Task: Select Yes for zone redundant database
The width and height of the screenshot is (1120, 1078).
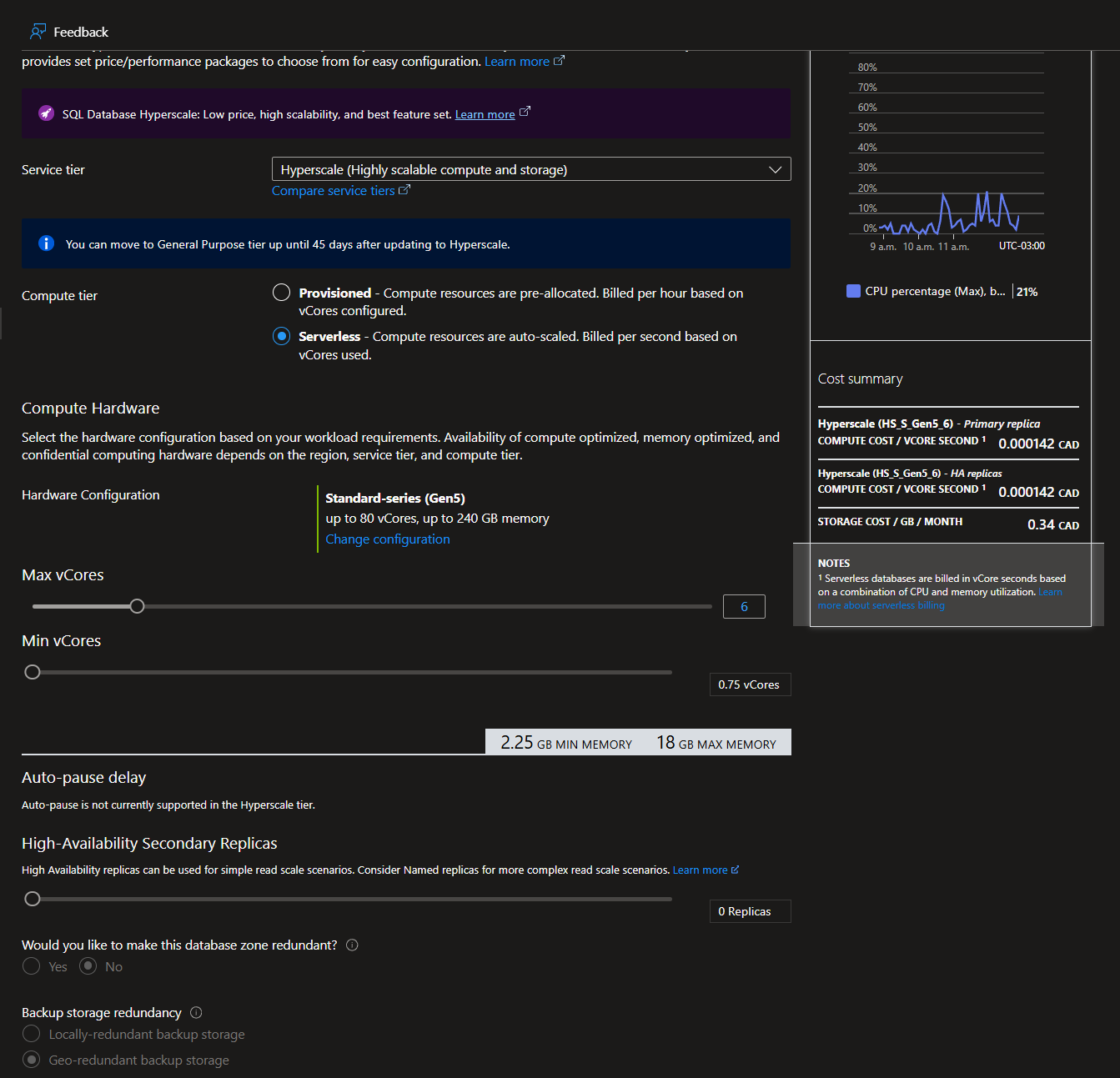Action: coord(32,966)
